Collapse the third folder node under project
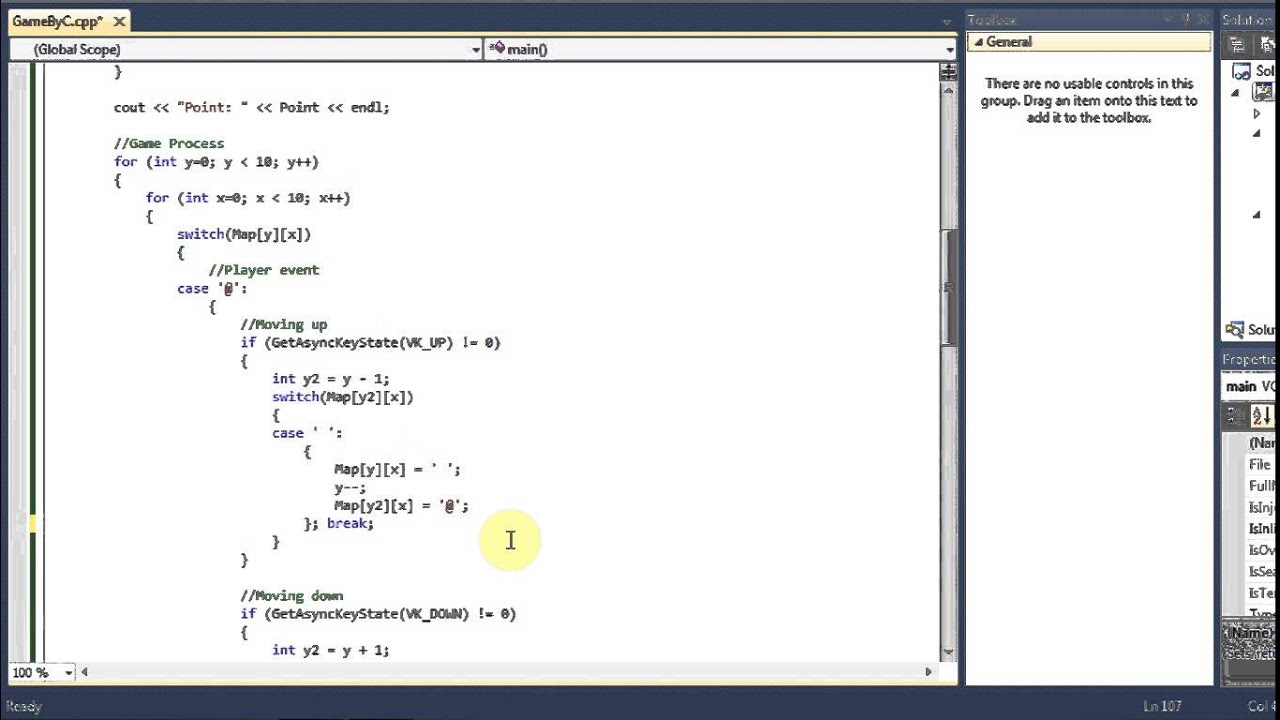The image size is (1280, 720). coord(1257,214)
